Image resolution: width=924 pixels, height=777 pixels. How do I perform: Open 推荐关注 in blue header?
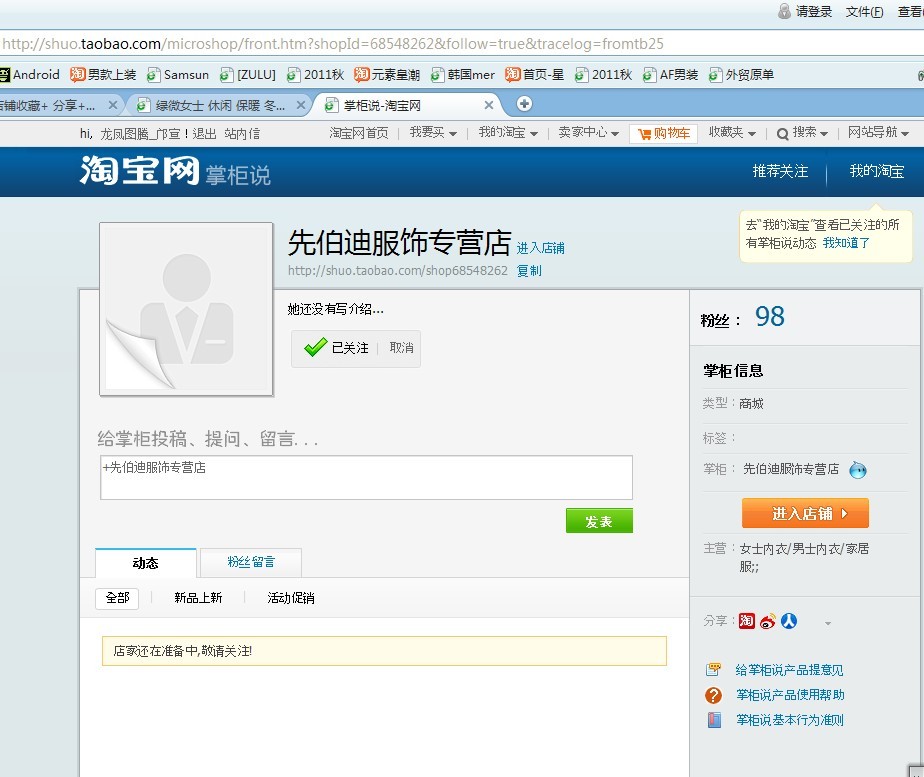pos(780,171)
